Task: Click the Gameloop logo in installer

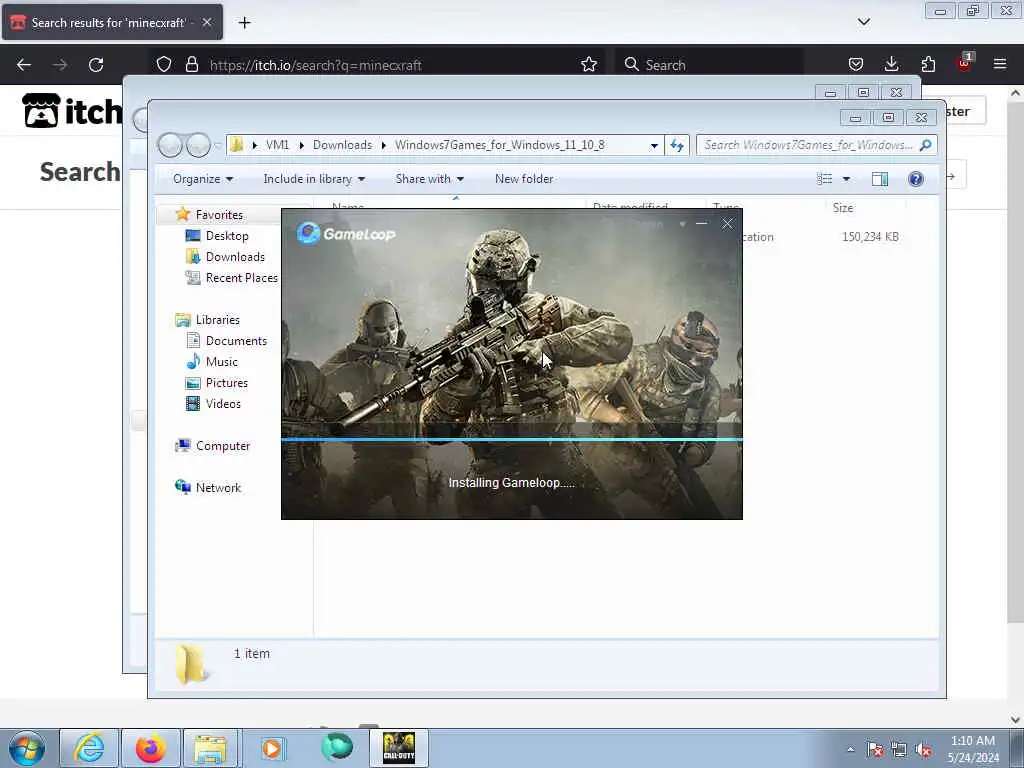Action: 346,233
